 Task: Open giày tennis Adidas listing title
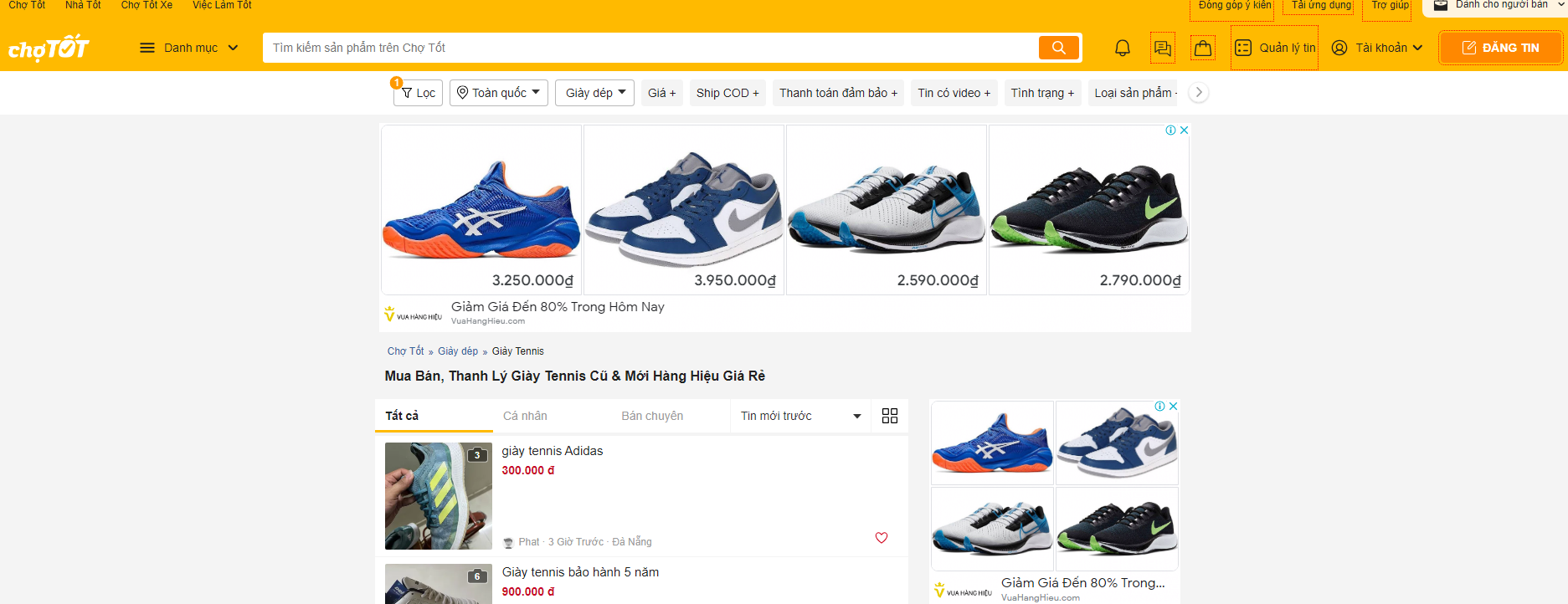click(x=553, y=451)
